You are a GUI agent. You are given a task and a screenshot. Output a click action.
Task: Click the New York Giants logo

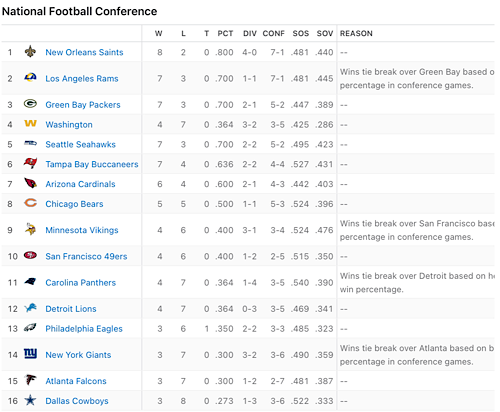(30, 354)
